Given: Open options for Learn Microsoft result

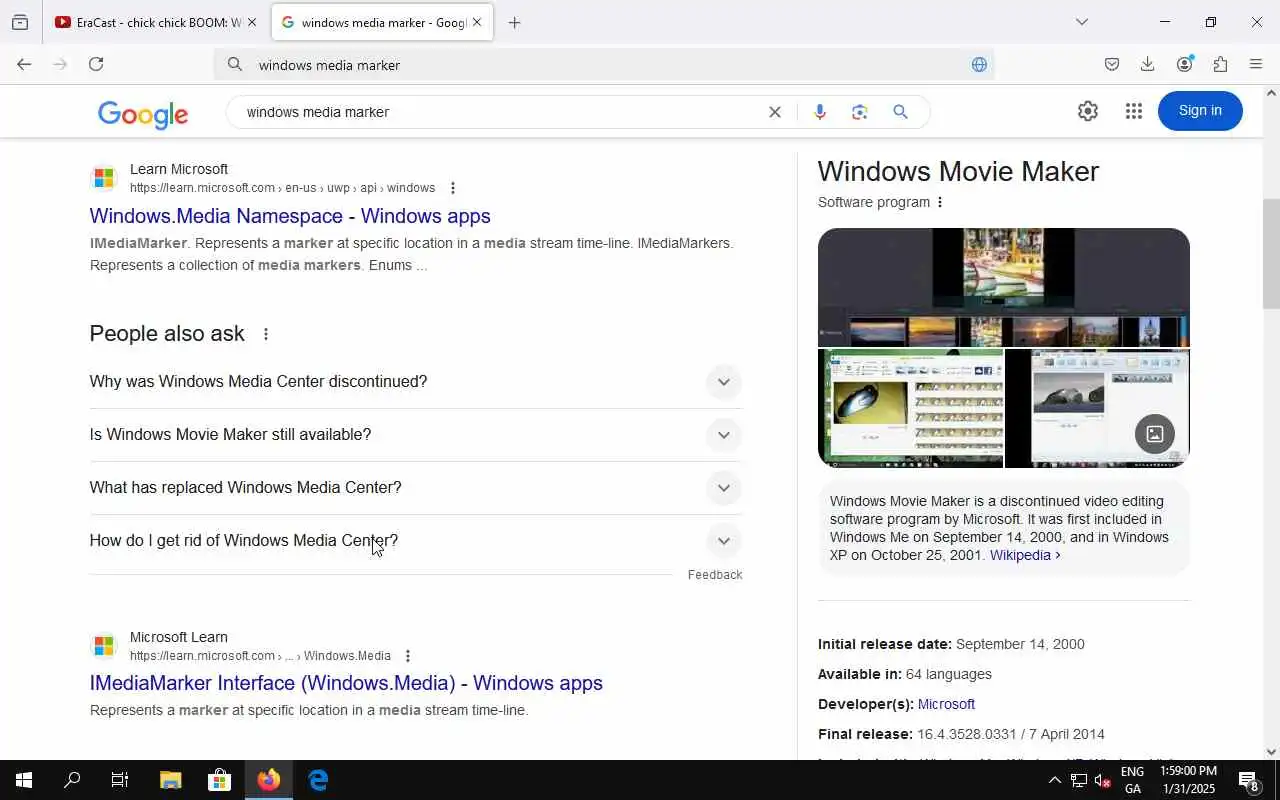Looking at the screenshot, I should pyautogui.click(x=453, y=188).
